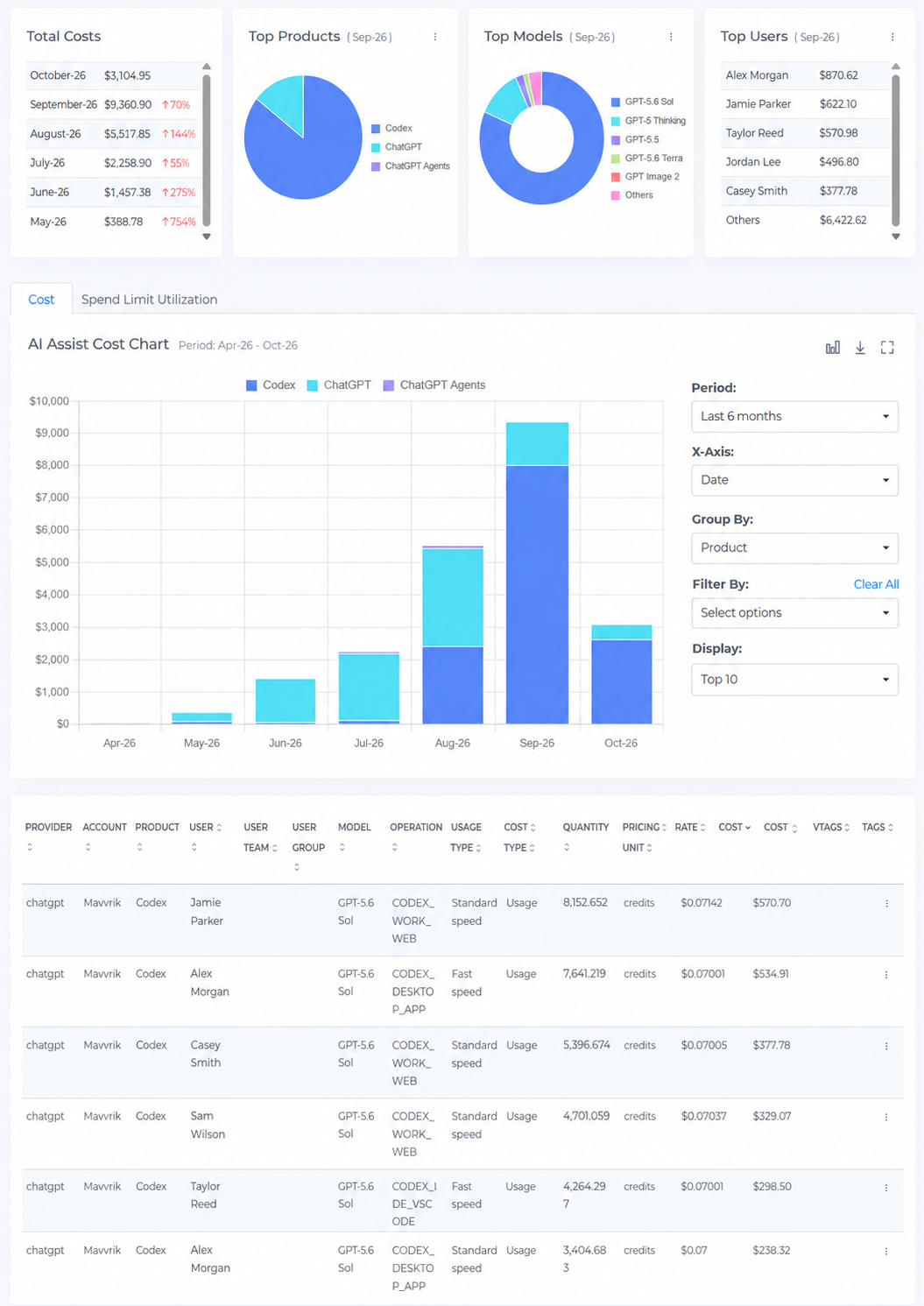Viewport: 924px width, 1306px height.
Task: Click the GPT Image 2 red swatch in Top Models
Action: tap(616, 177)
